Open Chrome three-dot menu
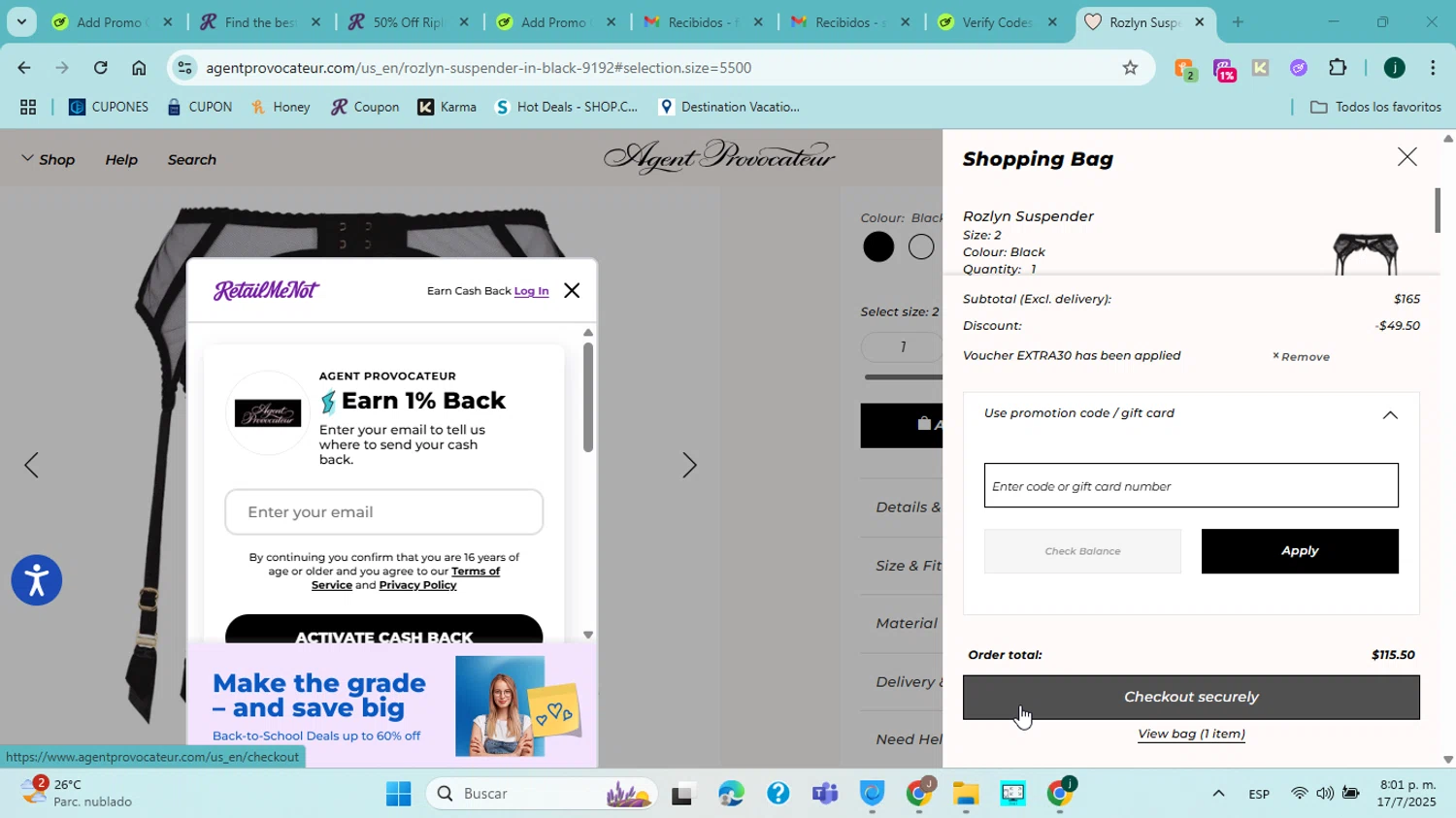Image resolution: width=1456 pixels, height=818 pixels. click(x=1433, y=68)
